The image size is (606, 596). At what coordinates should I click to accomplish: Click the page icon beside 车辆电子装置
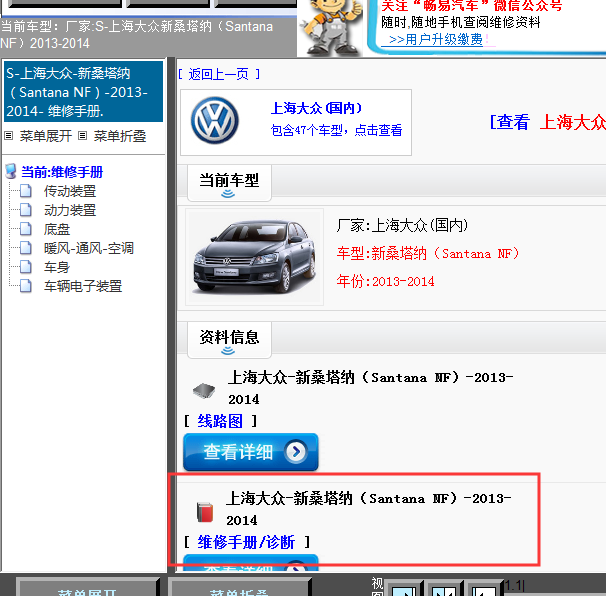[26, 286]
